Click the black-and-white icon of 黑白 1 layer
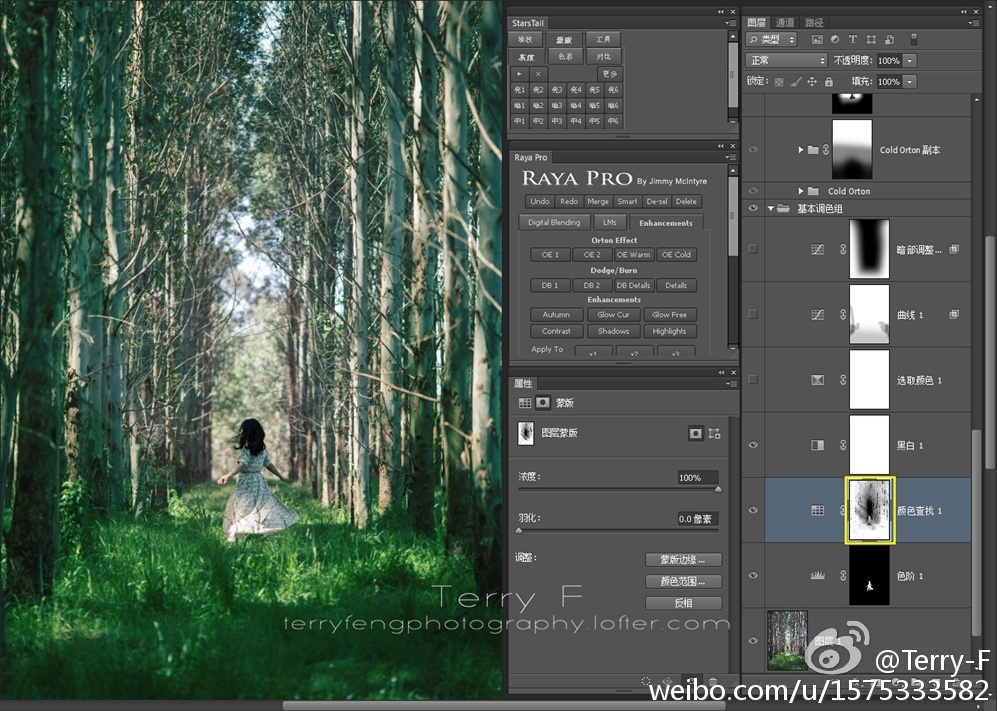This screenshot has height=711, width=997. click(x=818, y=445)
